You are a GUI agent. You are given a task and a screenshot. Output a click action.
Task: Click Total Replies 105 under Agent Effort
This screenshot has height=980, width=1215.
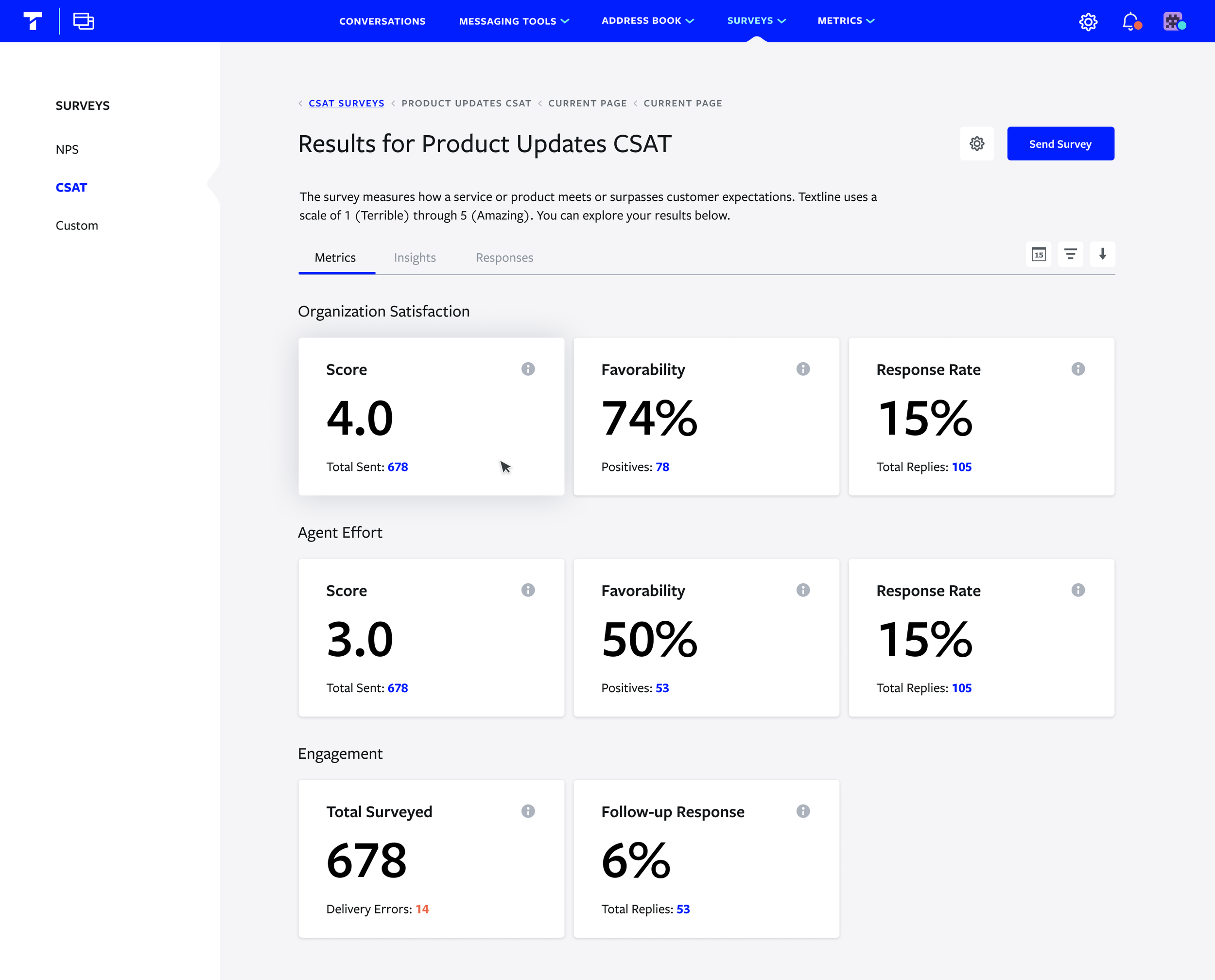pyautogui.click(x=962, y=688)
